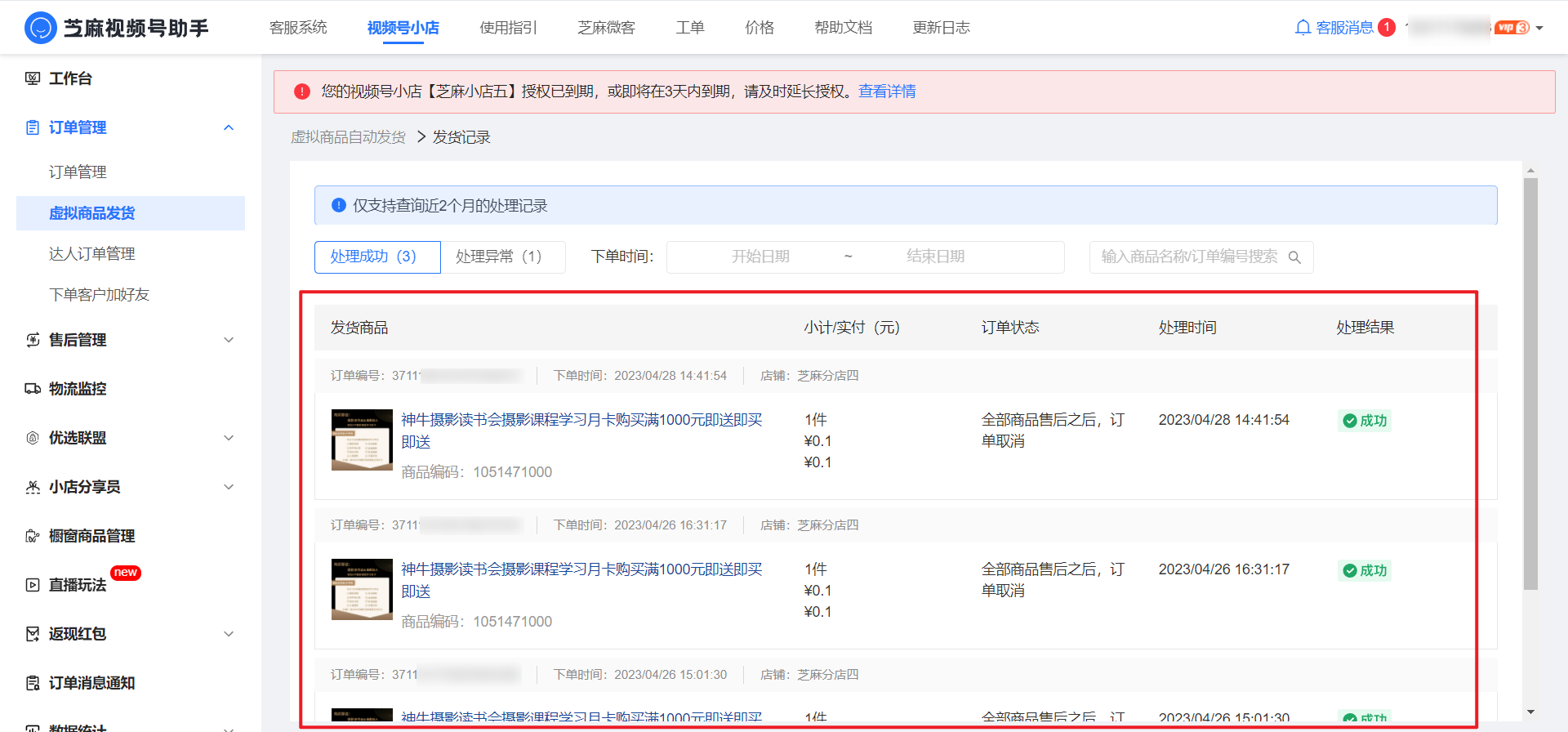Click the red alert exclamation icon

tap(302, 91)
